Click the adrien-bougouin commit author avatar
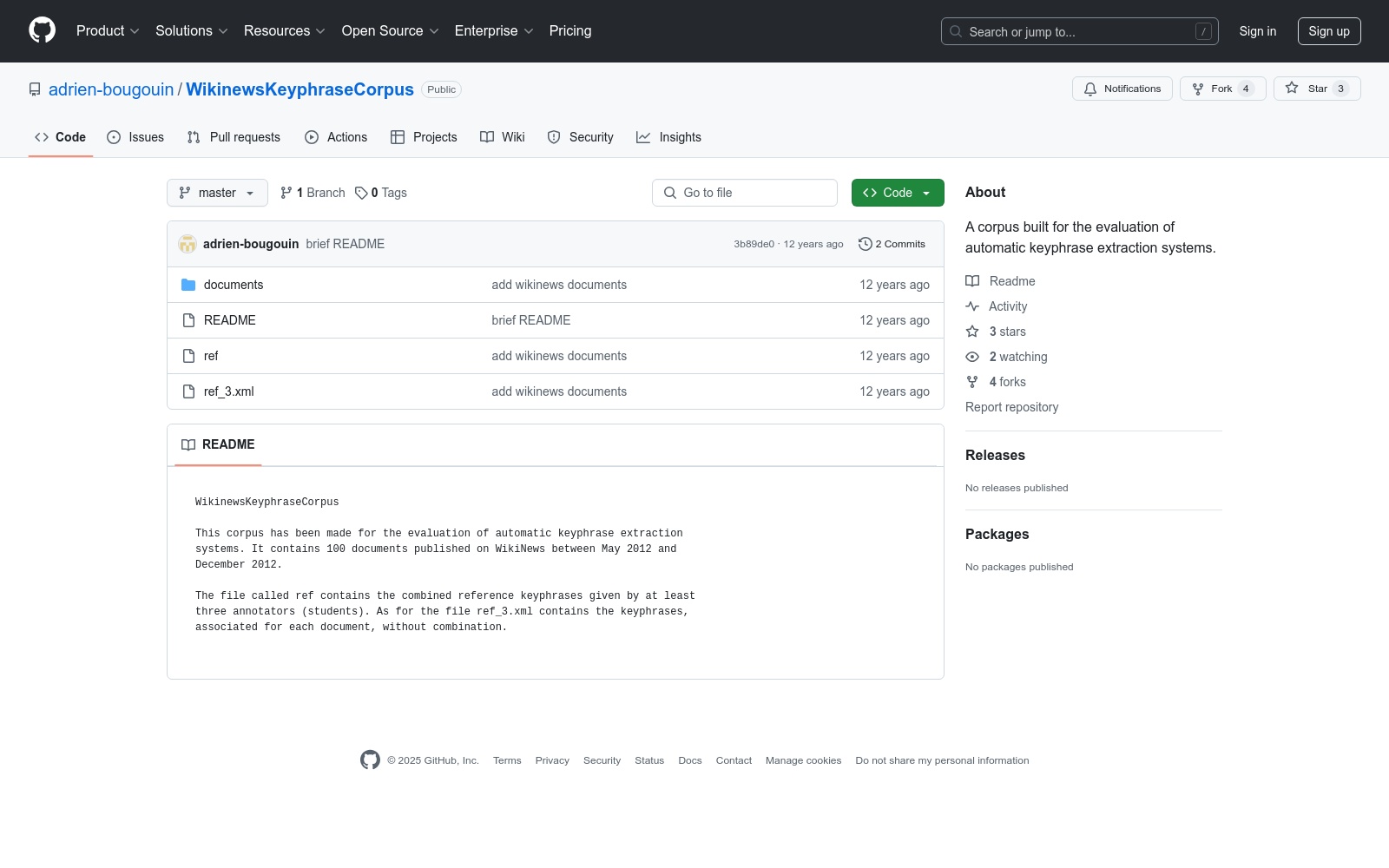 (188, 244)
